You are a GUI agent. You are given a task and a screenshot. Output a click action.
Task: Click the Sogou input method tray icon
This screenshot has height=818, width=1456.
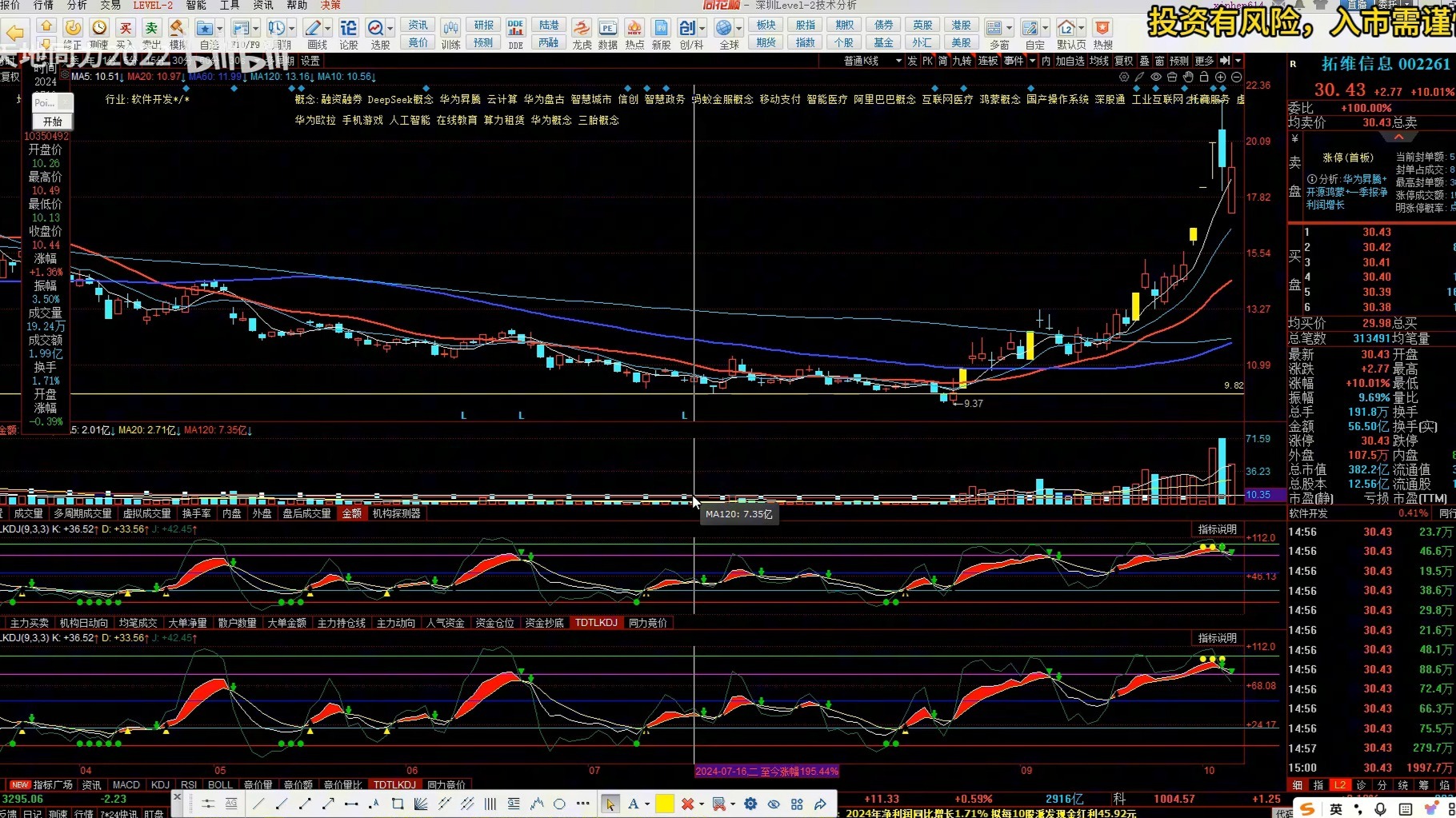(1307, 809)
